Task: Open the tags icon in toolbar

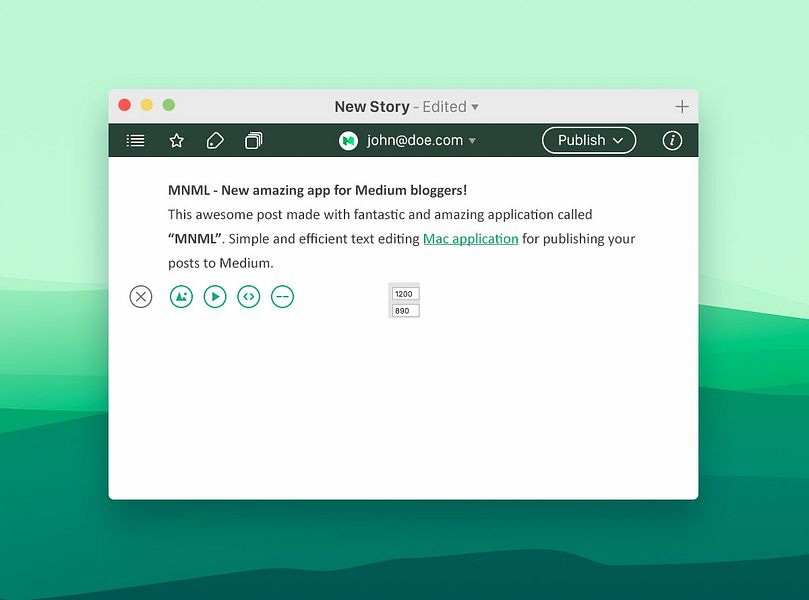Action: [215, 140]
